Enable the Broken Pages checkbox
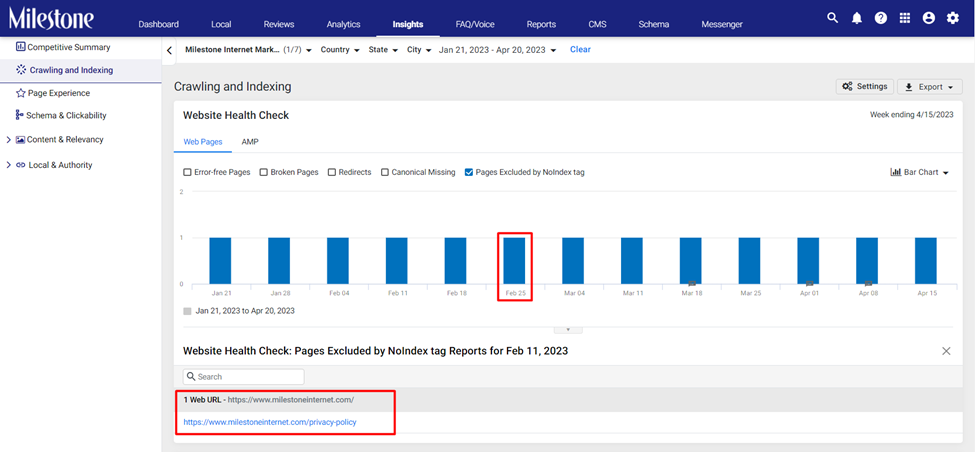Image resolution: width=975 pixels, height=452 pixels. click(263, 172)
